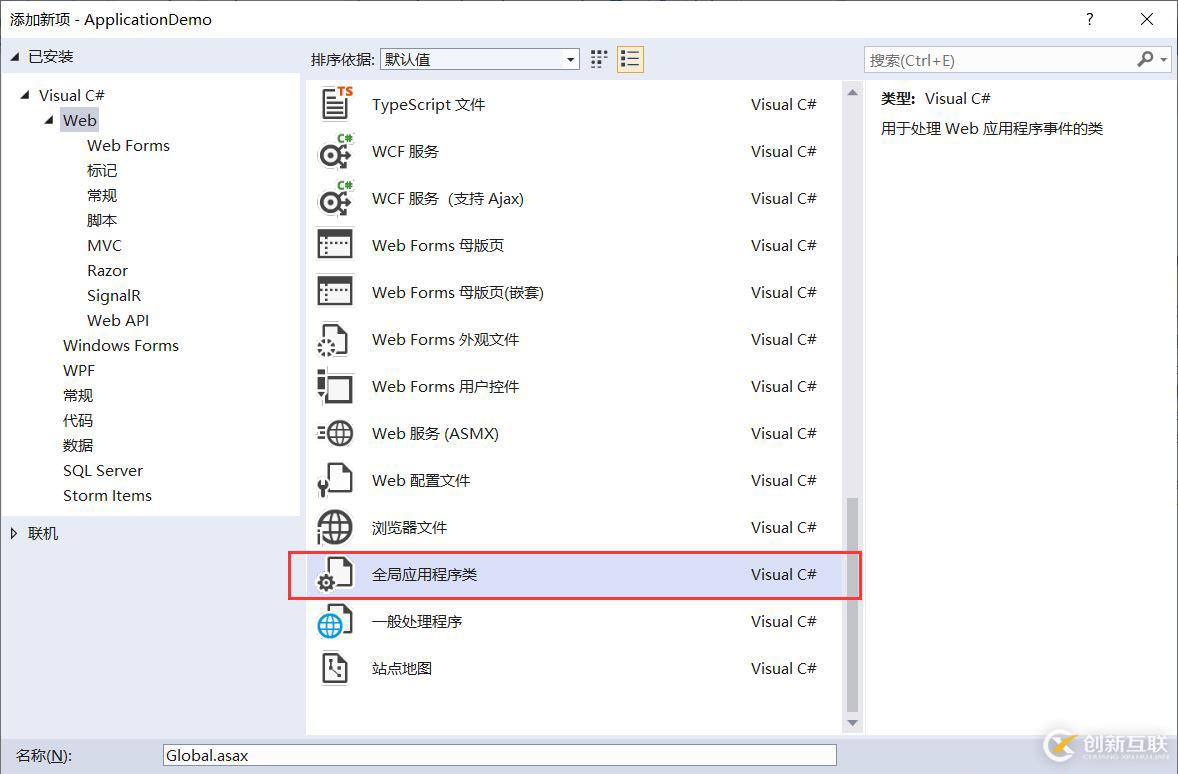Select the SQL Server category
The image size is (1178, 774).
(103, 470)
